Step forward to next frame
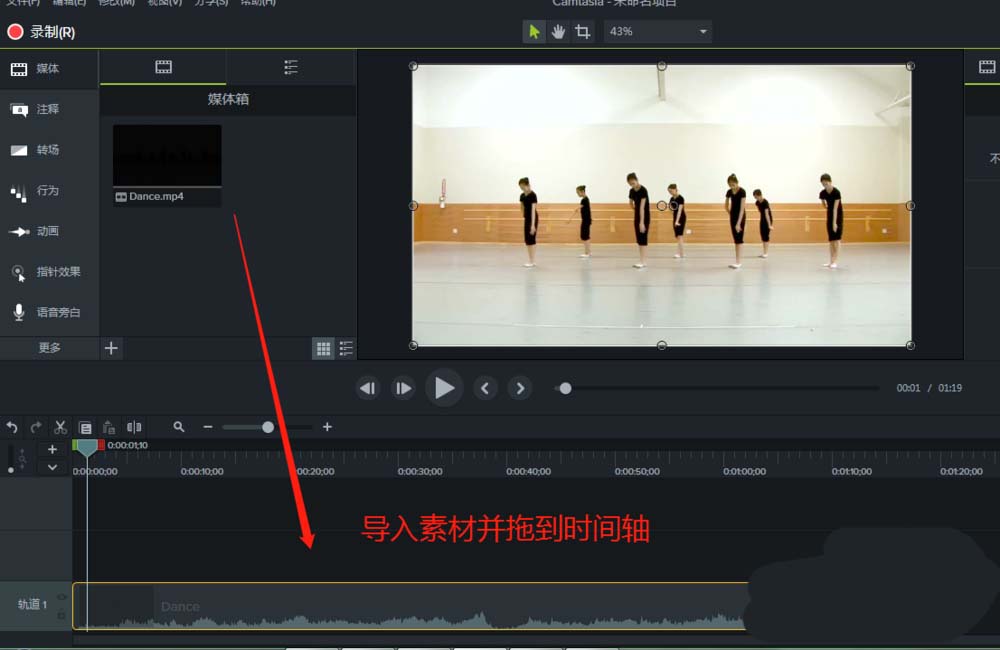 click(403, 388)
